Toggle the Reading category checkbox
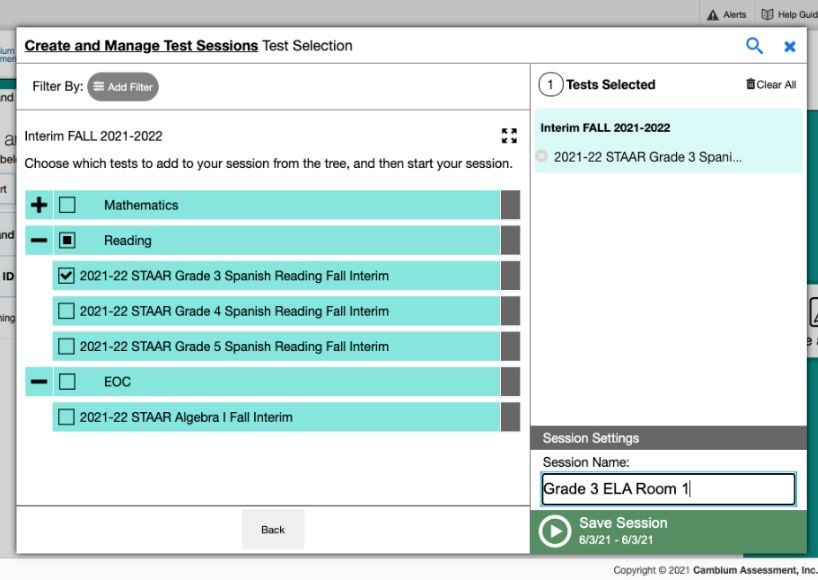This screenshot has width=818, height=580. [x=67, y=240]
